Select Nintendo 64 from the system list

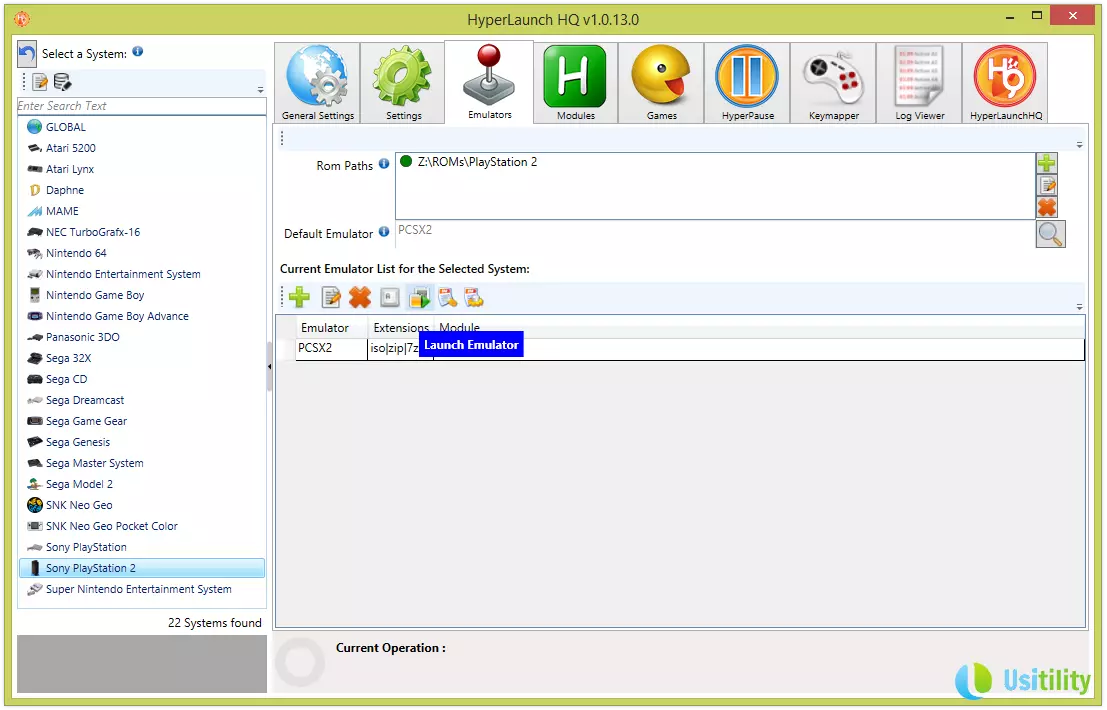76,253
